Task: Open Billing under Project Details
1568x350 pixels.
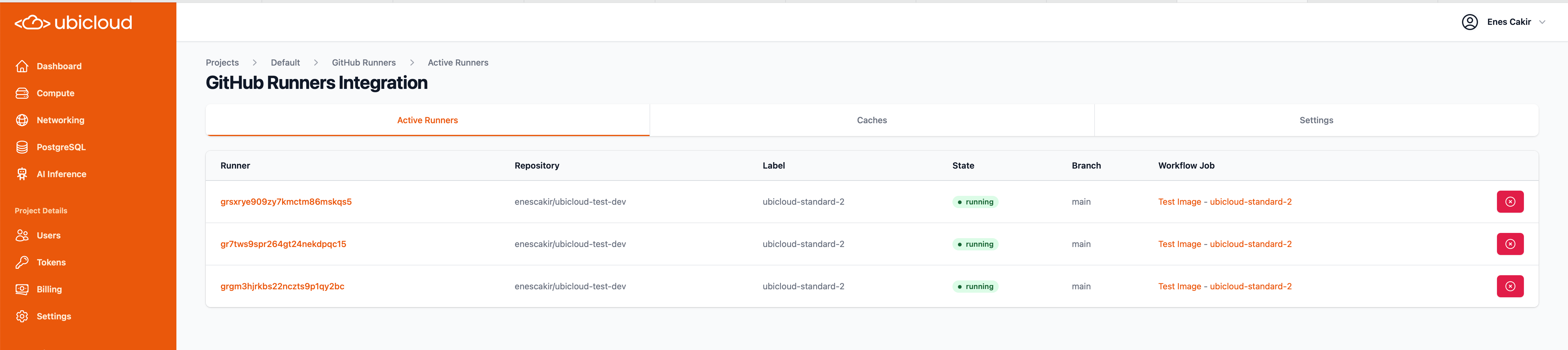Action: point(49,289)
